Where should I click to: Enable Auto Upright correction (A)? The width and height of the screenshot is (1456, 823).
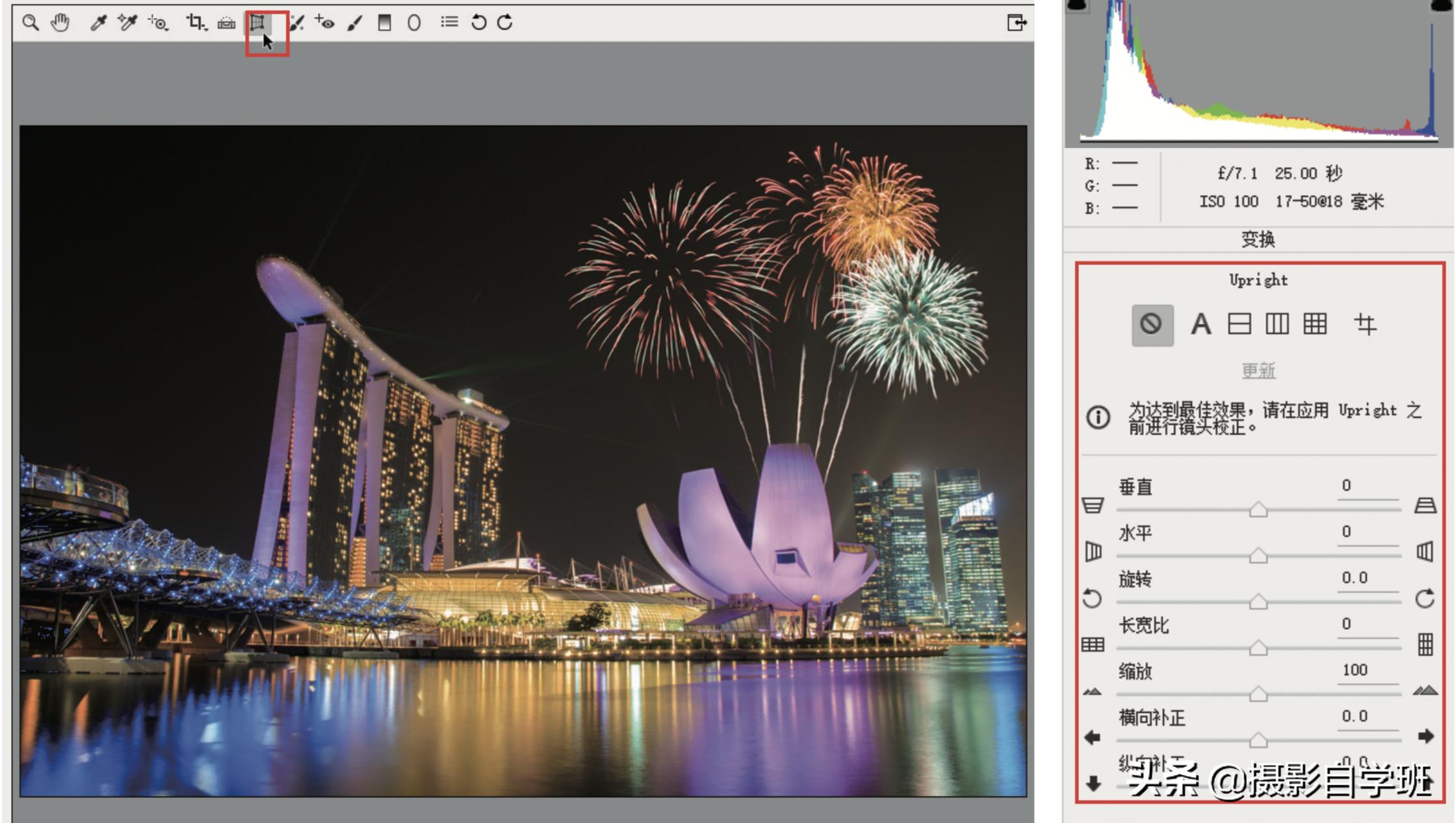pos(1201,324)
